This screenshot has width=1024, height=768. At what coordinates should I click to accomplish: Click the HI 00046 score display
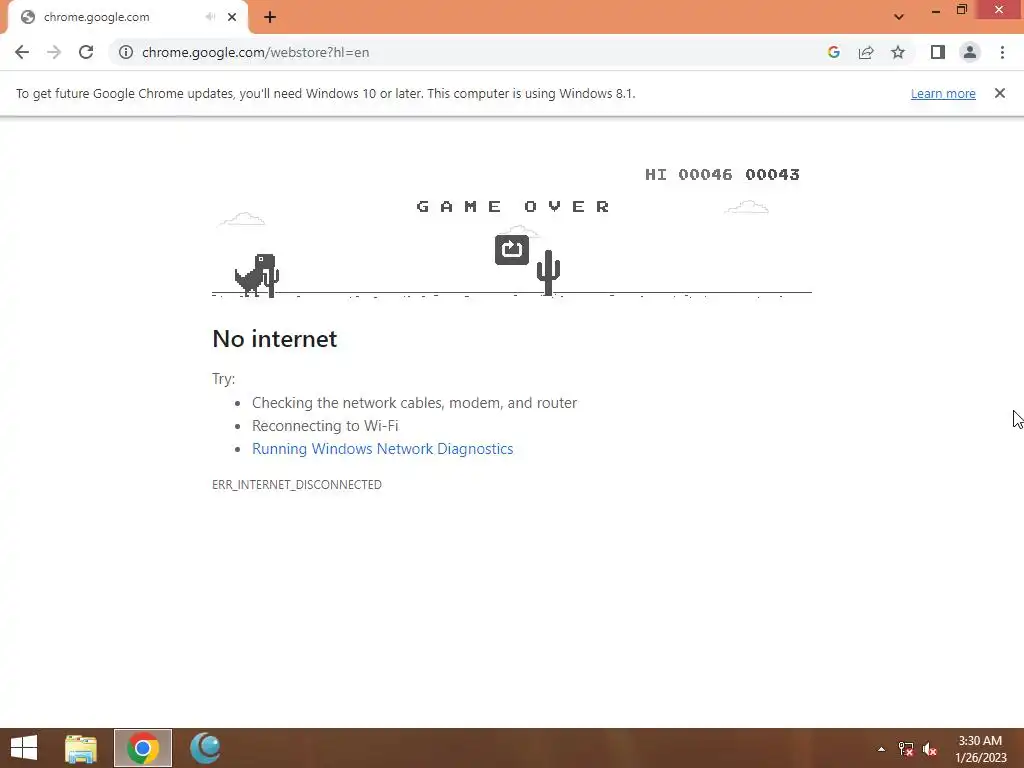688,174
